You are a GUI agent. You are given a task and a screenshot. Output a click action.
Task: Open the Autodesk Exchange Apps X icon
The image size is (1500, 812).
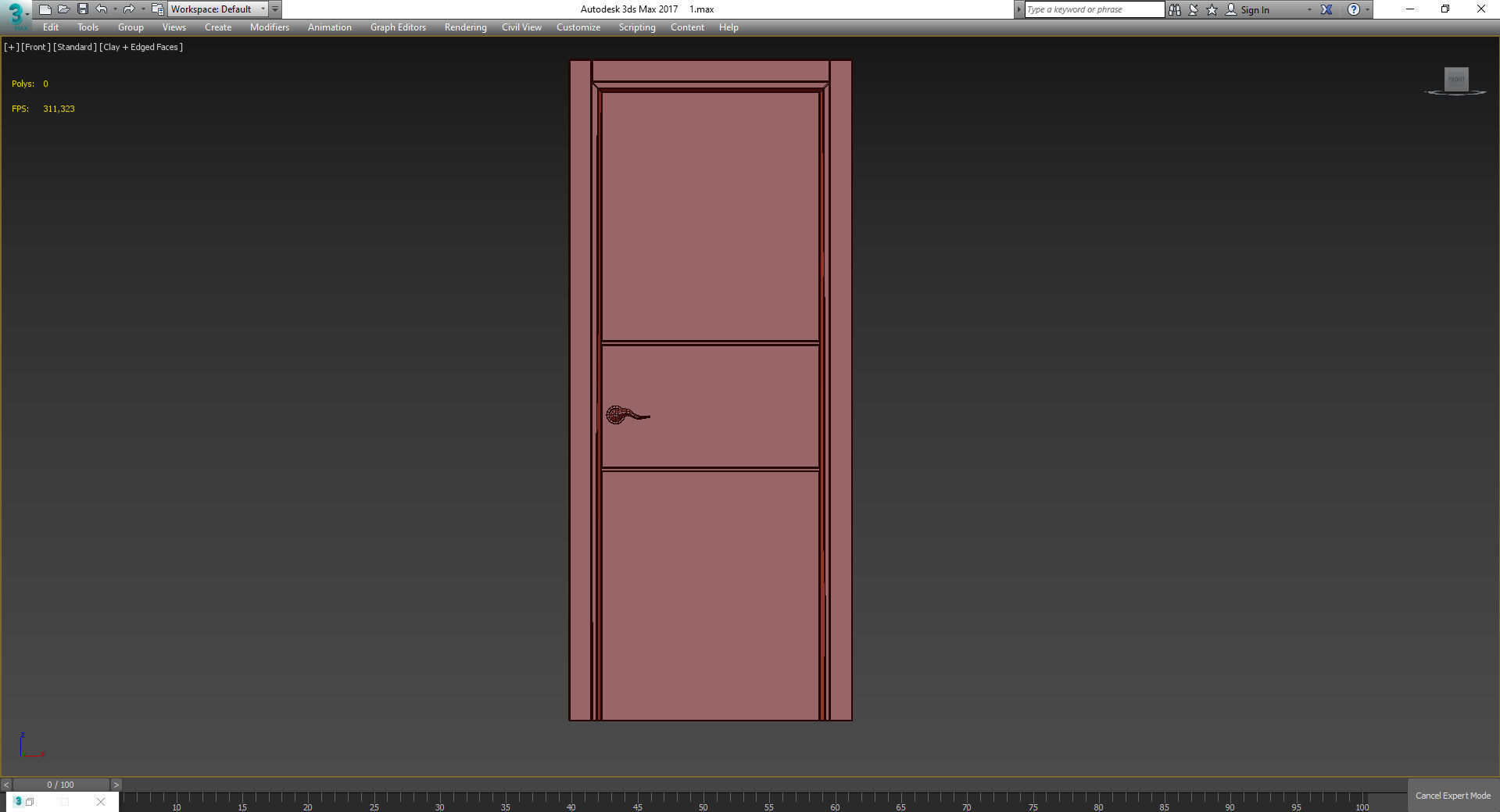[x=1326, y=9]
